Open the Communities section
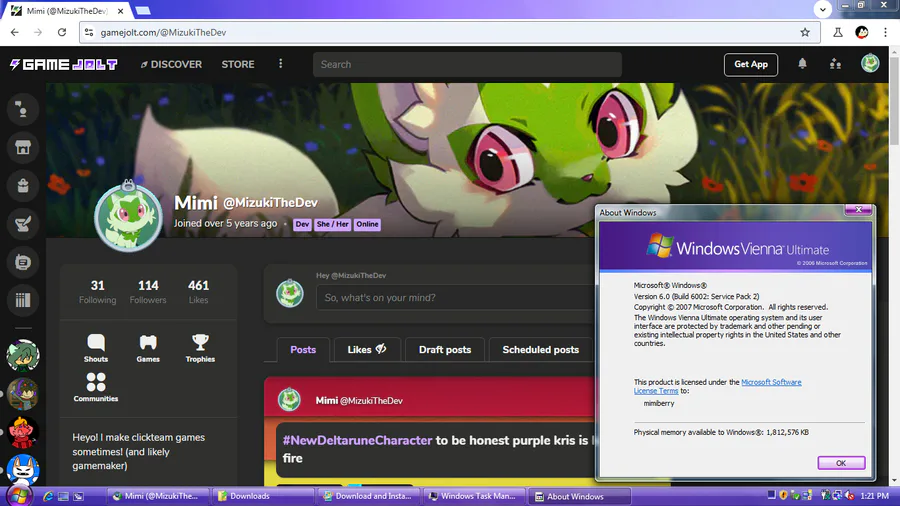Screen dimensions: 900x506 click(x=96, y=387)
